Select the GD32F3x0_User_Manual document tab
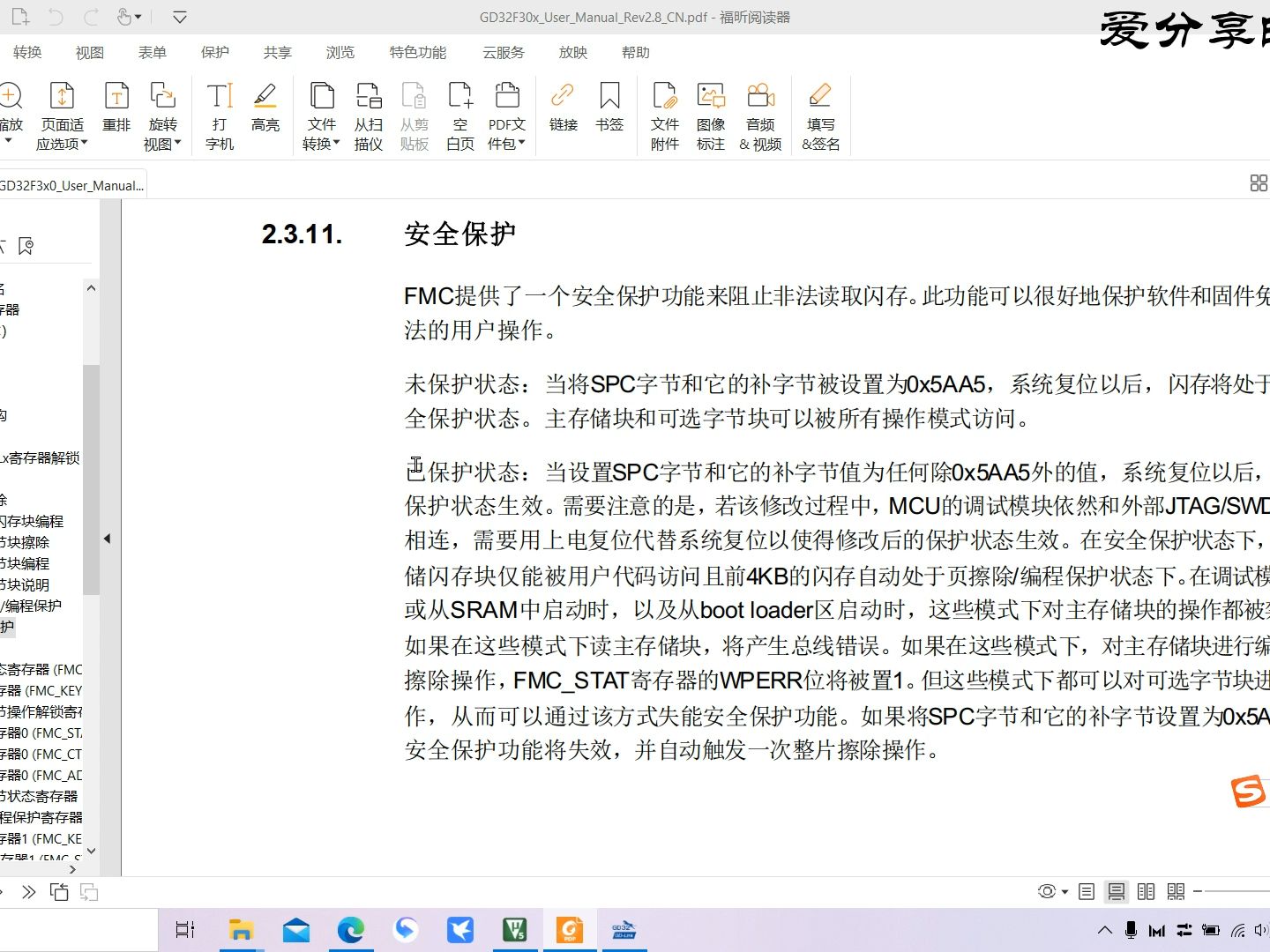 pyautogui.click(x=72, y=185)
